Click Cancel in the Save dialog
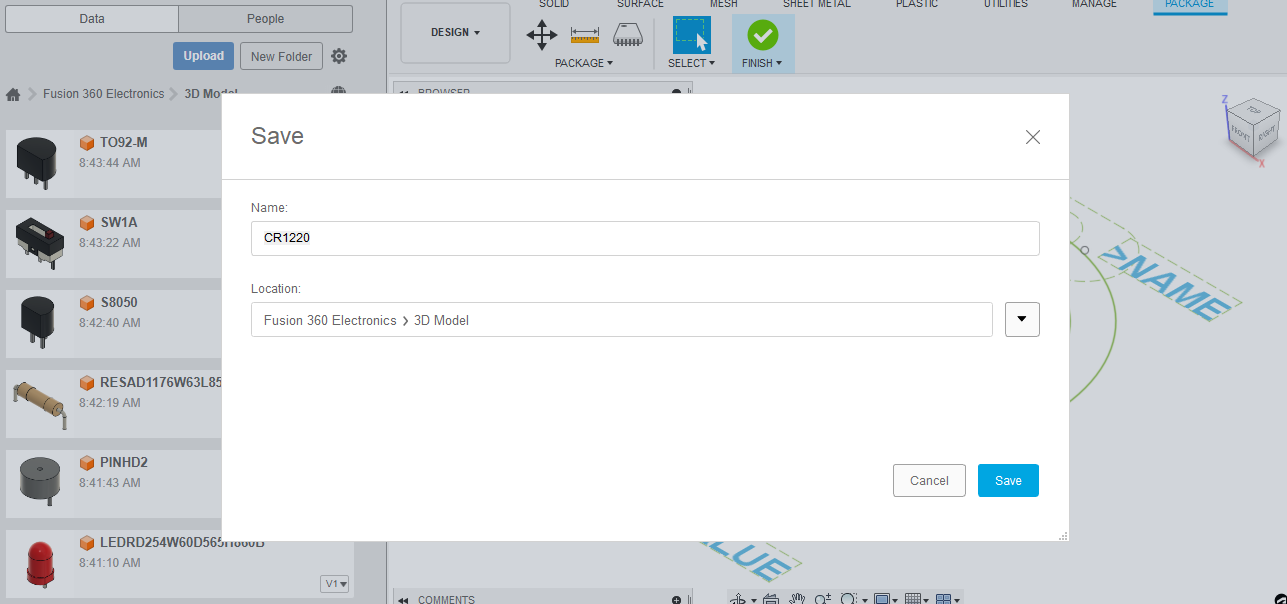This screenshot has height=604, width=1287. pyautogui.click(x=929, y=481)
